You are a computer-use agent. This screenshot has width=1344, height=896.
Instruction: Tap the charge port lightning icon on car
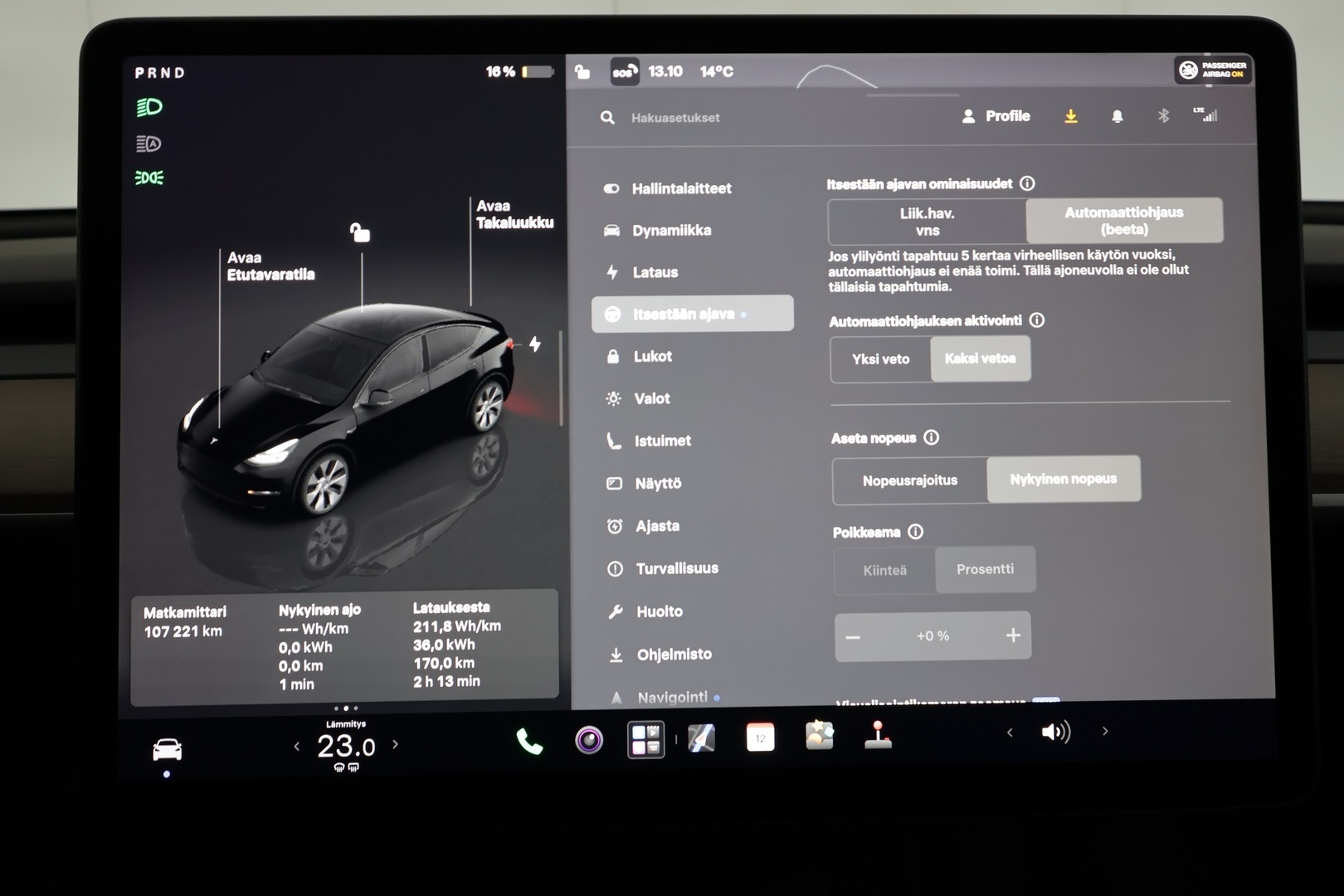pos(535,343)
